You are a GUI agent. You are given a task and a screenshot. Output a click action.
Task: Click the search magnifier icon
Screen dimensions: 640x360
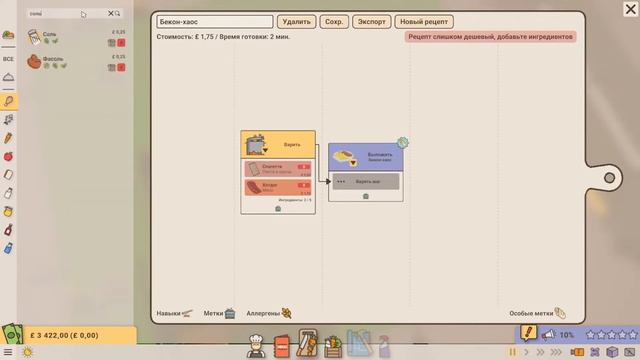(x=118, y=13)
